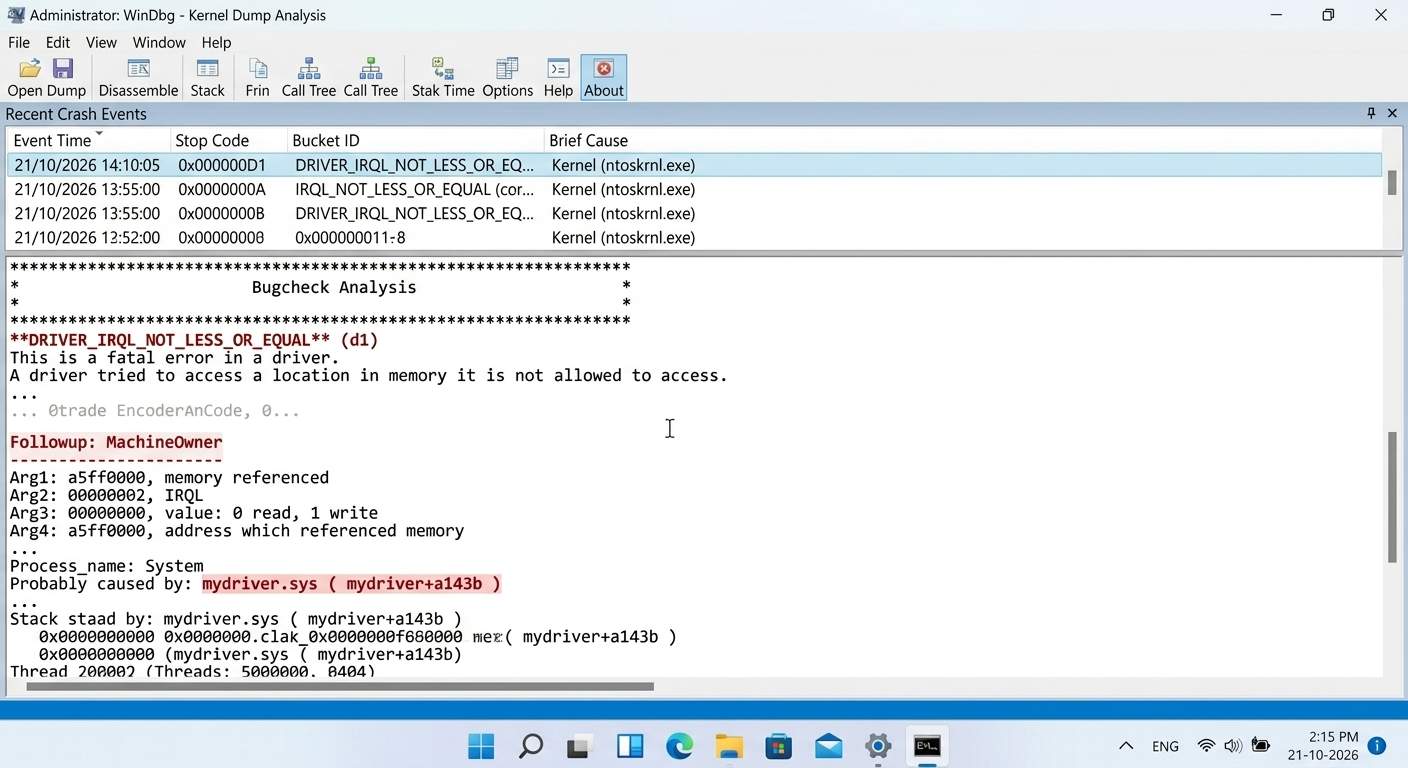The image size is (1408, 768).
Task: Open Settings gear on the taskbar
Action: point(878,746)
